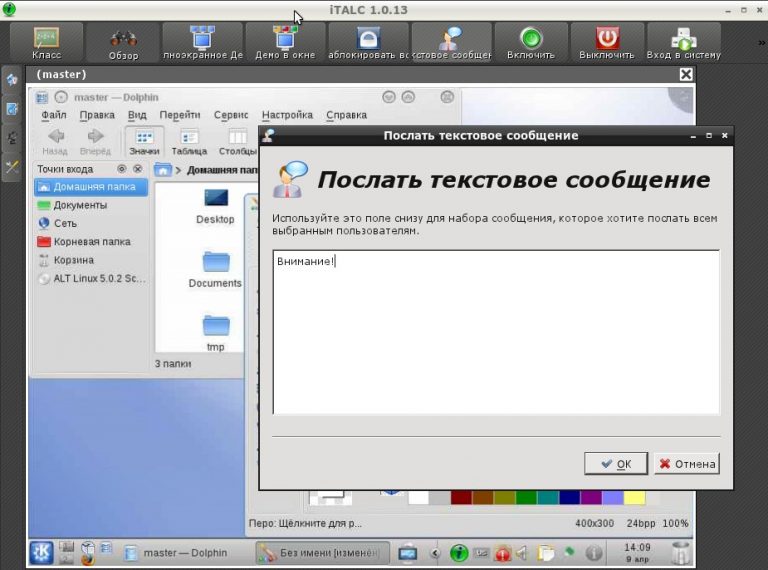Expand the toolbar overflow chevron
This screenshot has height=570, width=768.
[x=762, y=43]
